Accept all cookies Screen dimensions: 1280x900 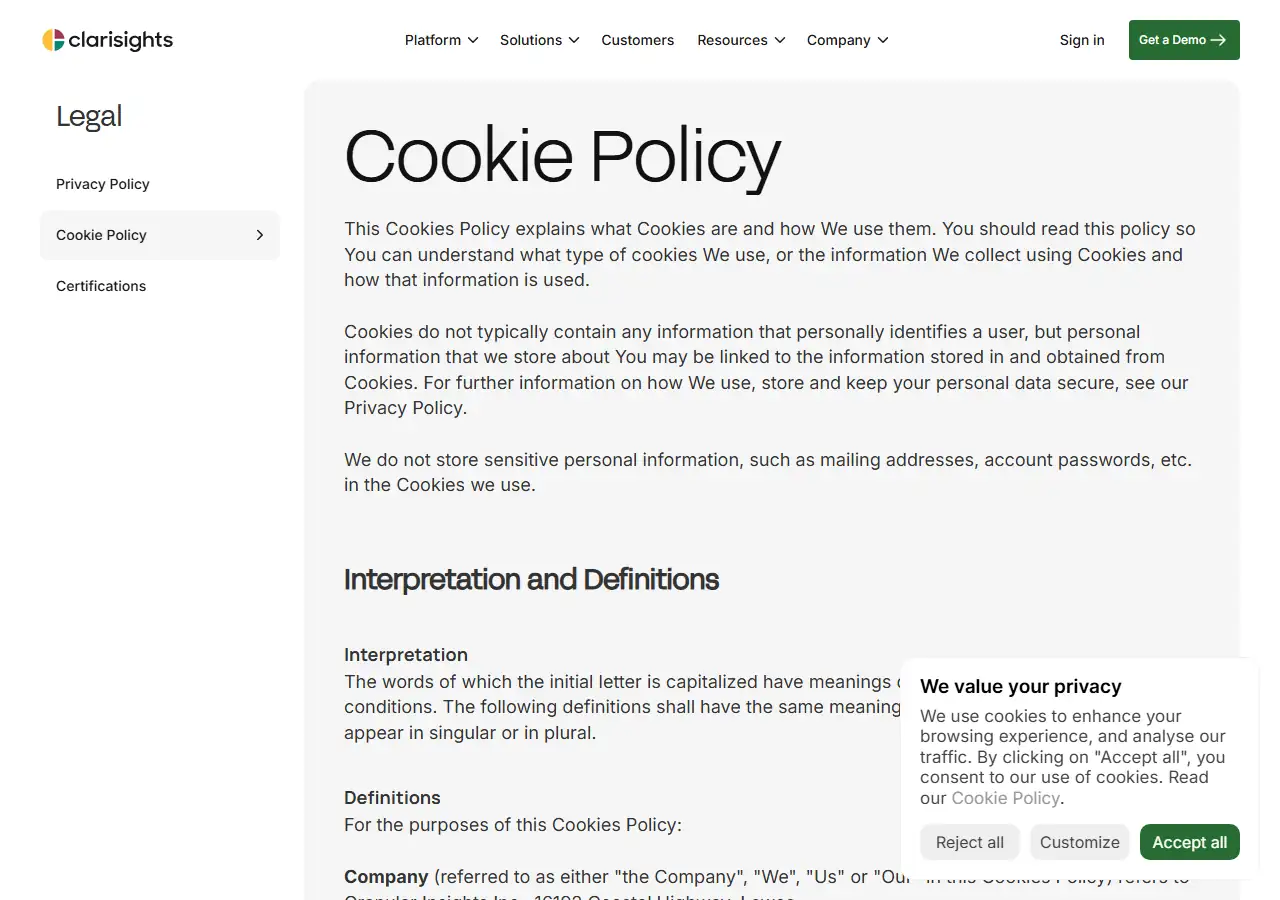[x=1189, y=842]
